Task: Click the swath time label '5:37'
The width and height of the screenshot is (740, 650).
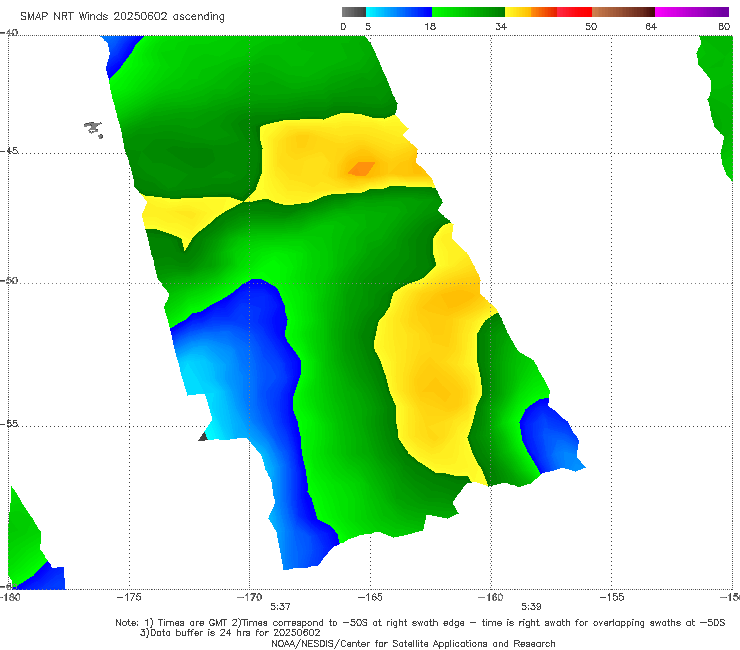Action: tap(280, 607)
